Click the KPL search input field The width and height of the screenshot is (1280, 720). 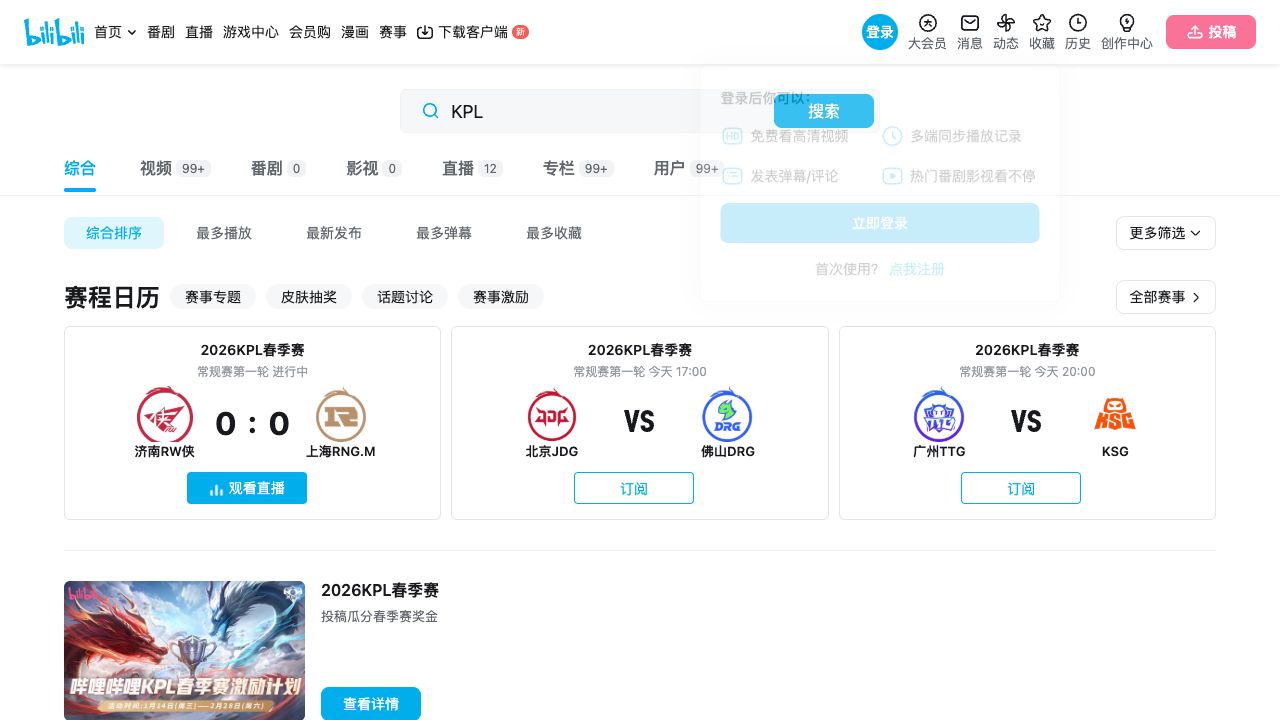click(600, 111)
